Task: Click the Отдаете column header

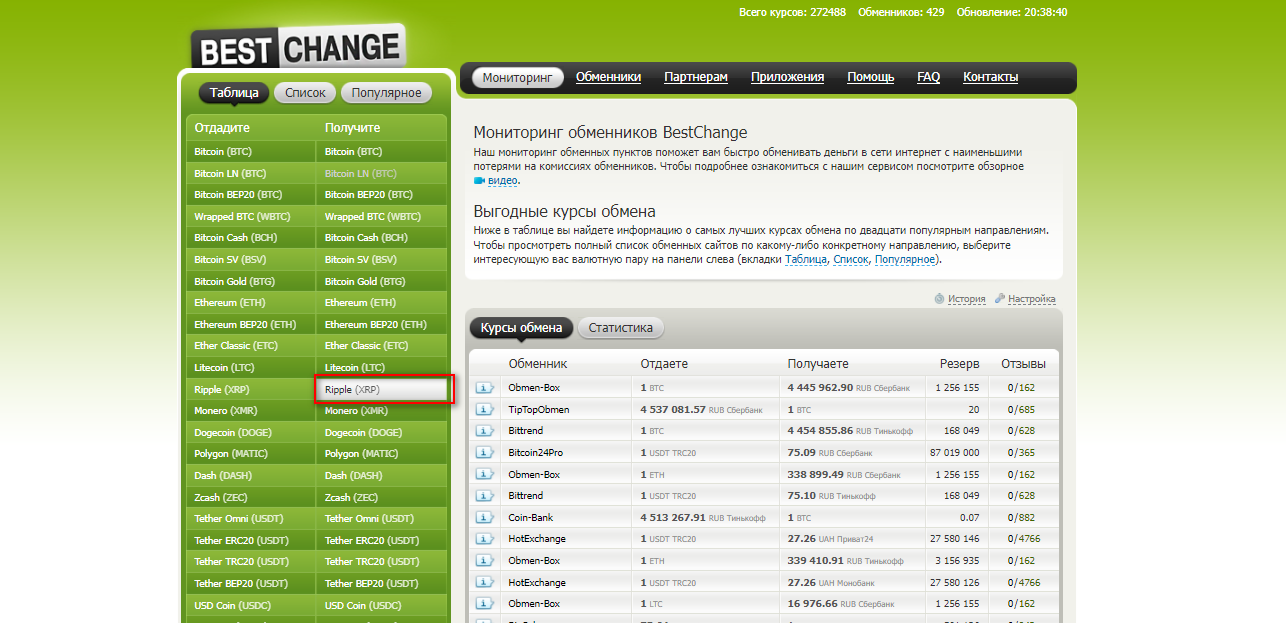Action: [x=664, y=364]
